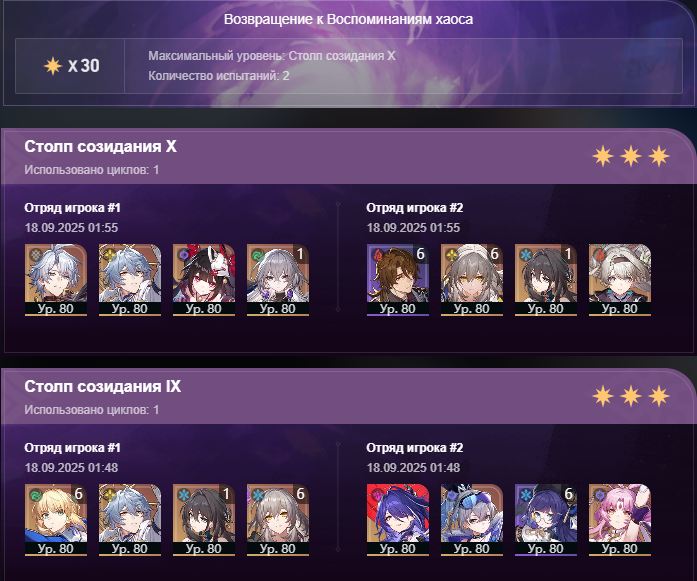Click fire element icon on brown-haired character portrait
697x581 pixels.
[378, 255]
